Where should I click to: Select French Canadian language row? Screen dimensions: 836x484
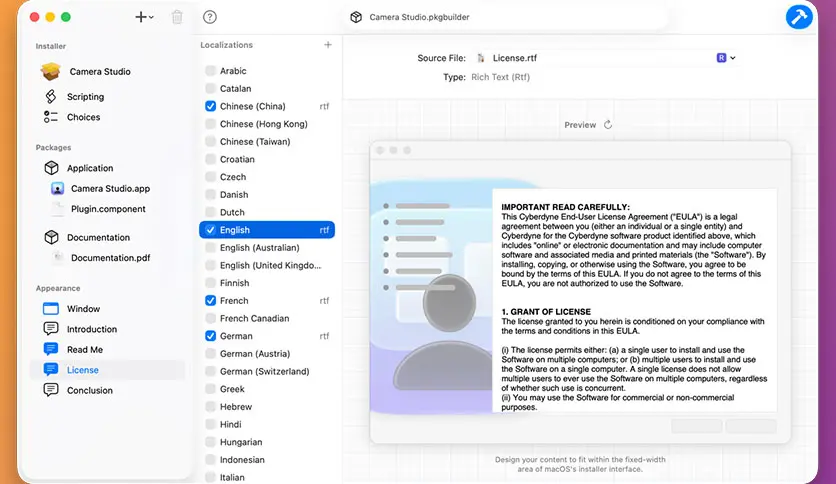[x=267, y=318]
